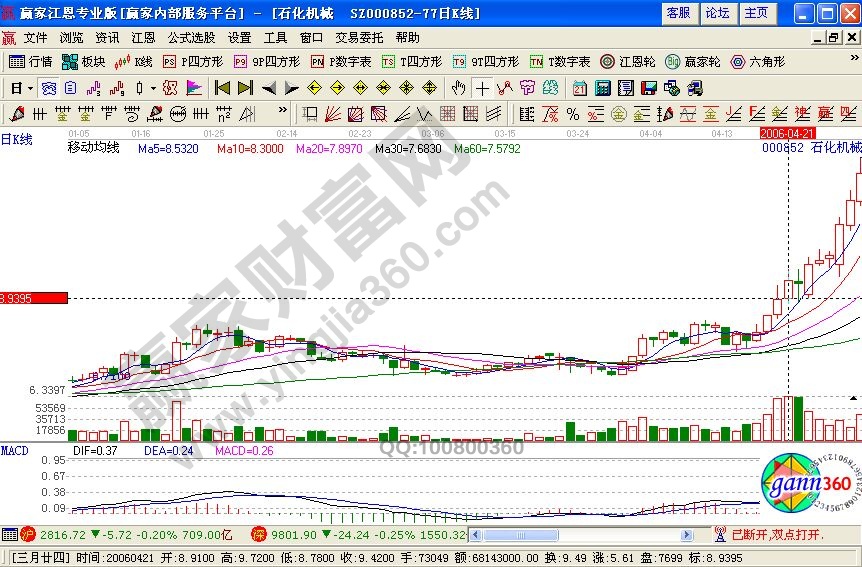Toggle the crosshair cursor mode
The image size is (862, 567).
[x=482, y=88]
